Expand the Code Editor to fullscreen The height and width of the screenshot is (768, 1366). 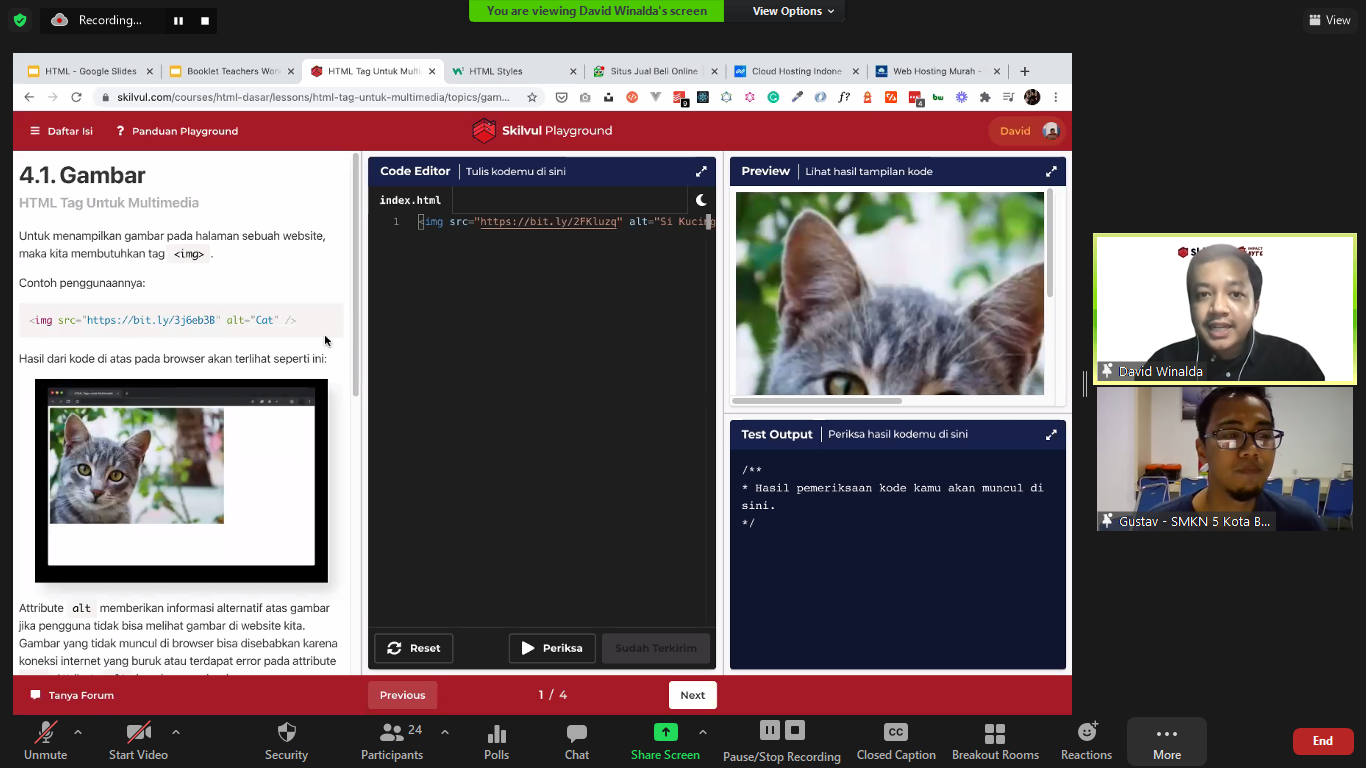pyautogui.click(x=701, y=170)
